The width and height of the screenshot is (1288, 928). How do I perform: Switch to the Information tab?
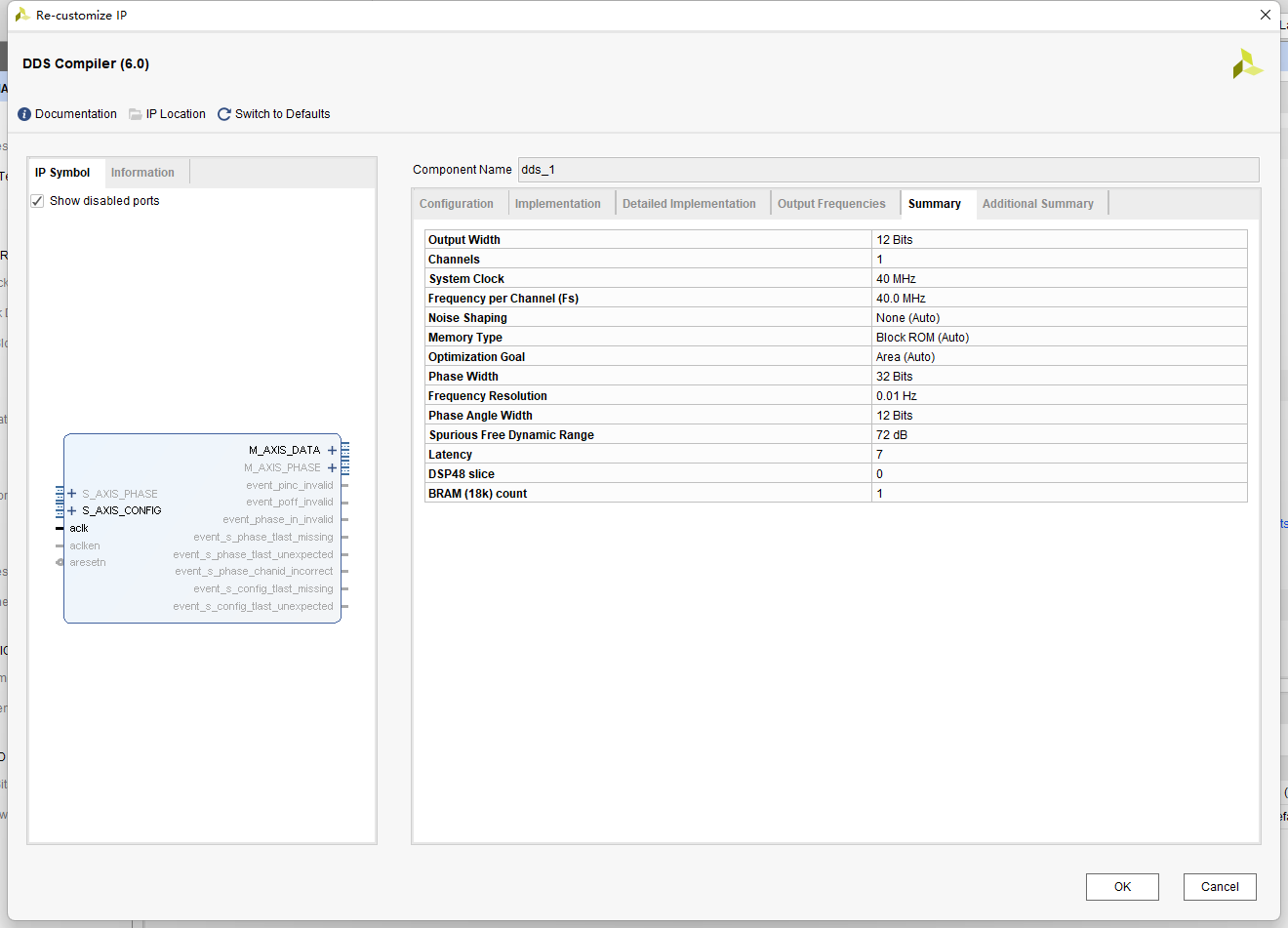click(142, 173)
